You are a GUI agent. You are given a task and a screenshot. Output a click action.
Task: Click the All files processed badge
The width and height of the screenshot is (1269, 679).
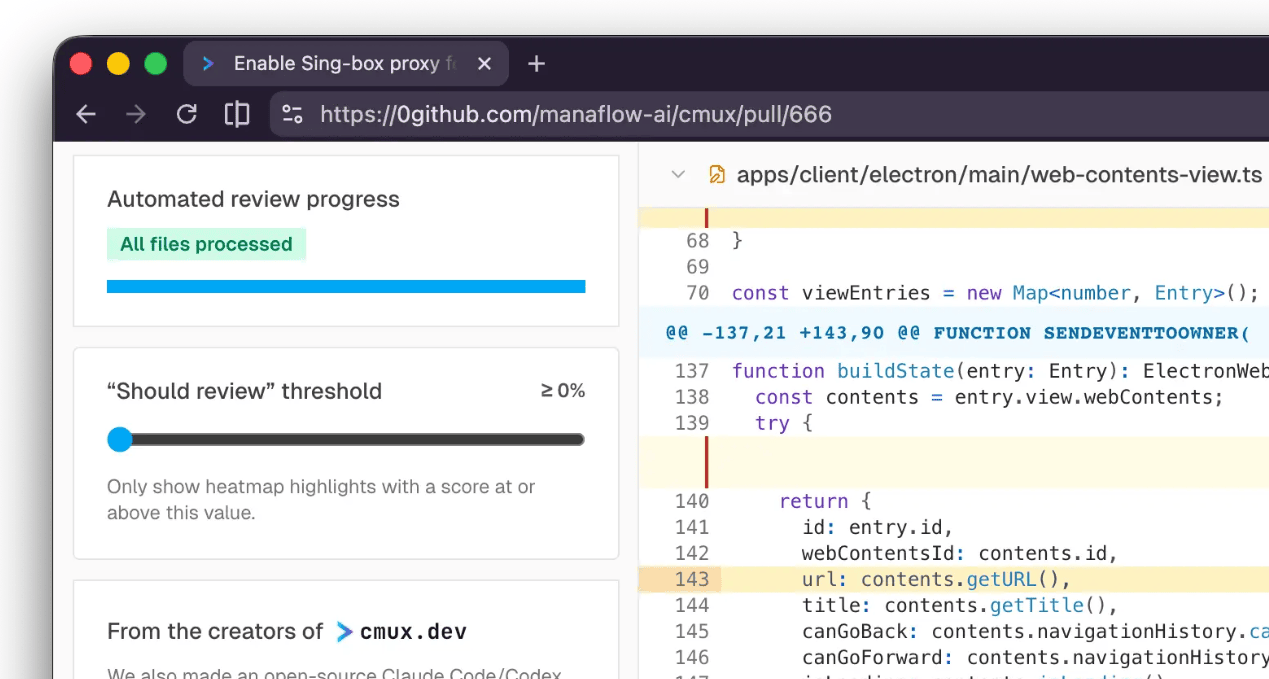206,244
